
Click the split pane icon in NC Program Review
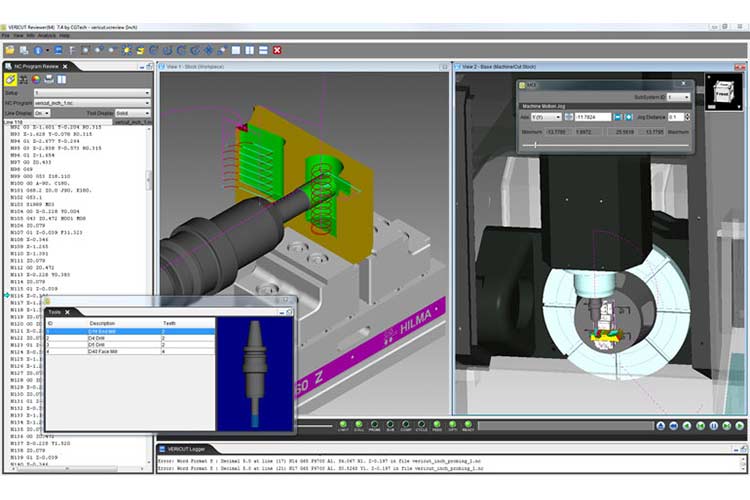62,79
